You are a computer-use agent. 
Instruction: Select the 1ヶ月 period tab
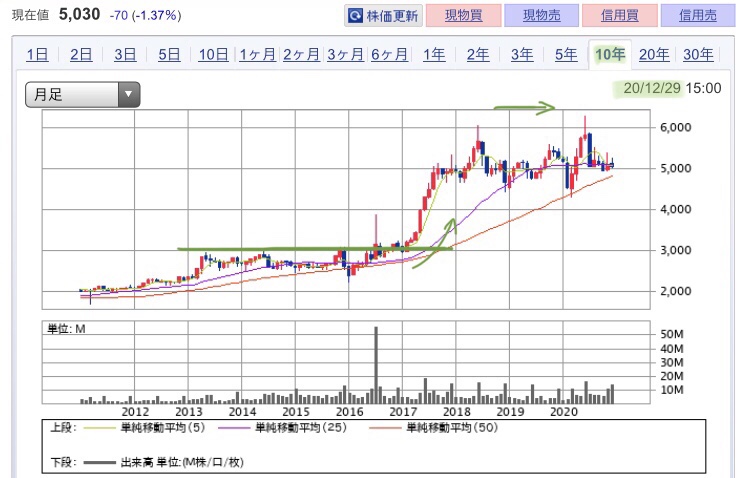tap(257, 55)
